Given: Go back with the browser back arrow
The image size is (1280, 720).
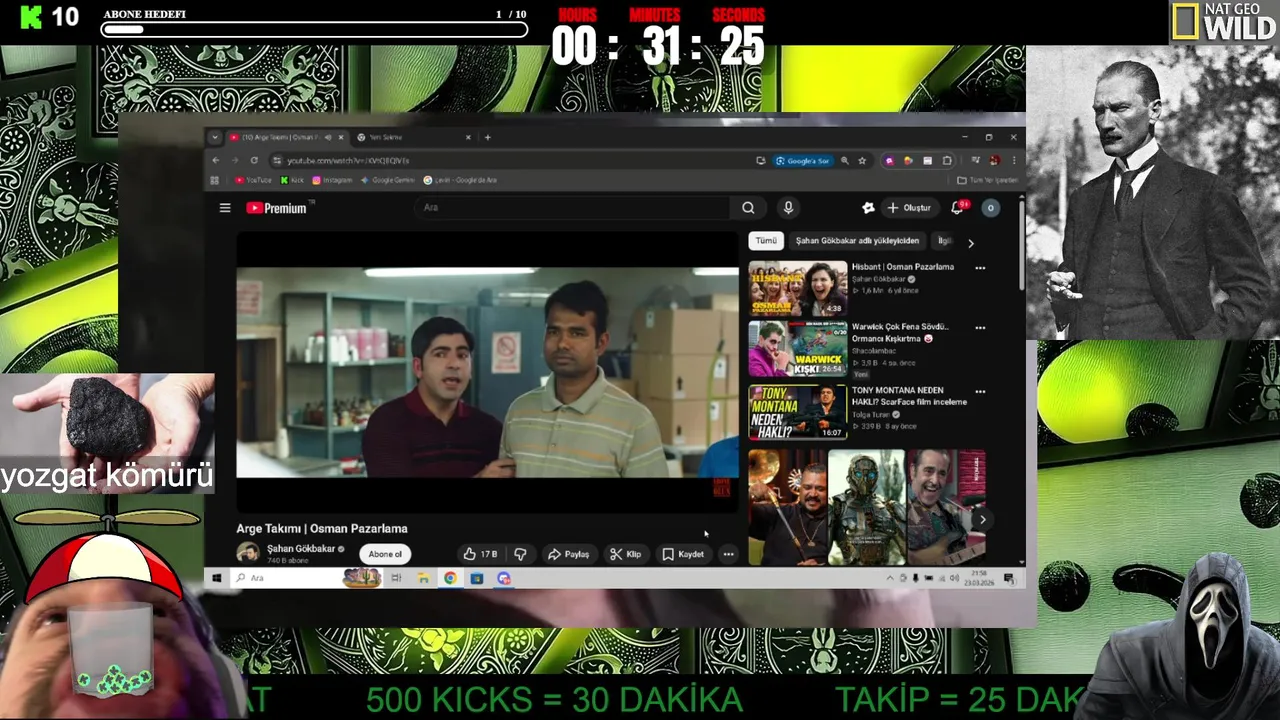Looking at the screenshot, I should (216, 160).
